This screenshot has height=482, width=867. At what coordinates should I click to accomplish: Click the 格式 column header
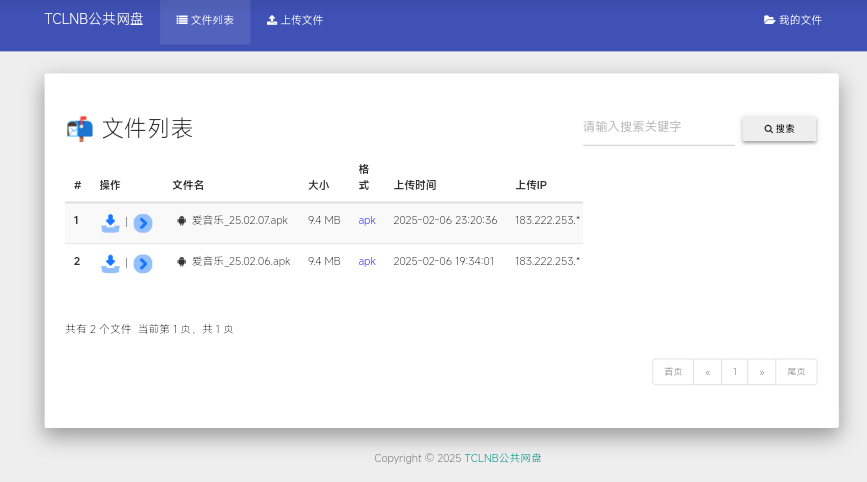(364, 177)
